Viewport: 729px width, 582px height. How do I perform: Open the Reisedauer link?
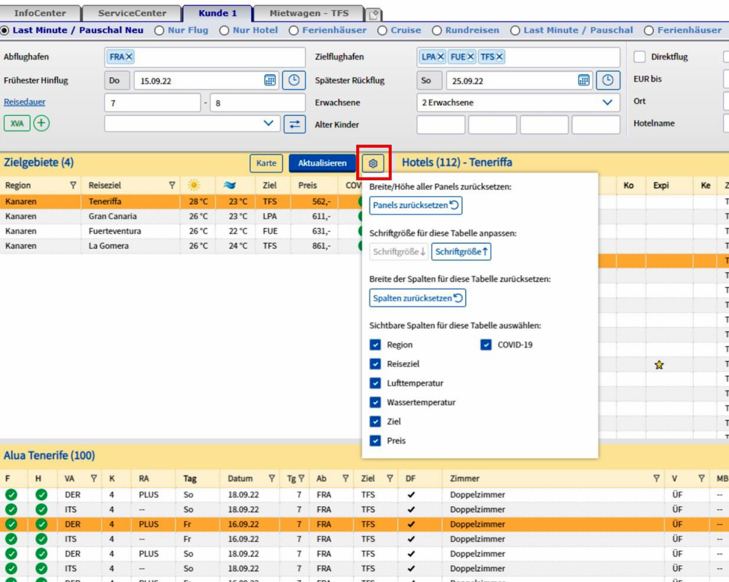click(x=25, y=102)
